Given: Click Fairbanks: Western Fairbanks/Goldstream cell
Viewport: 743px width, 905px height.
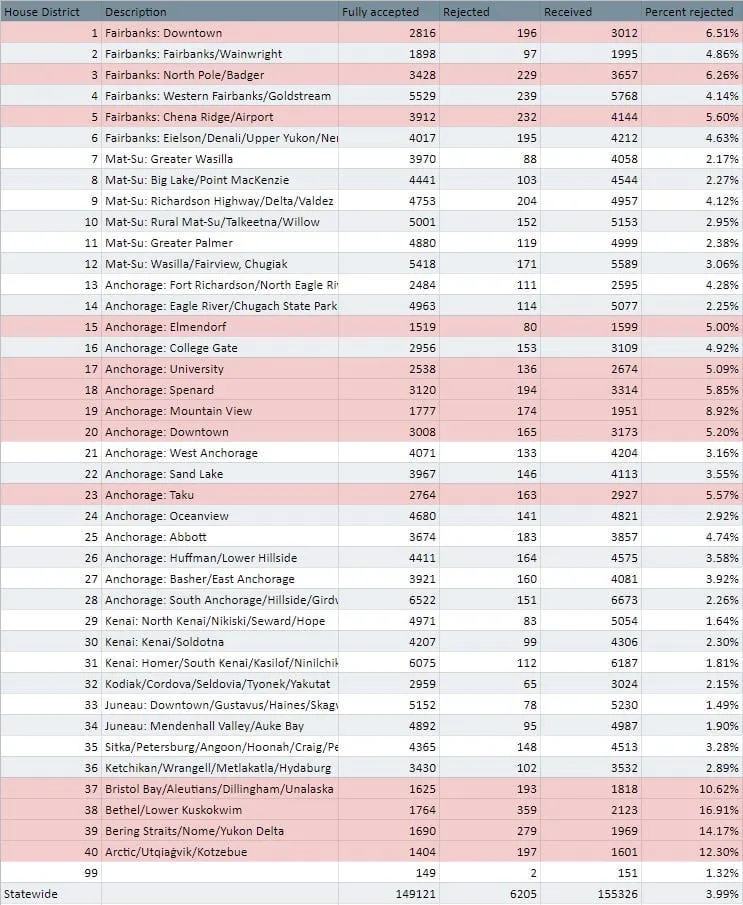Looking at the screenshot, I should click(218, 96).
